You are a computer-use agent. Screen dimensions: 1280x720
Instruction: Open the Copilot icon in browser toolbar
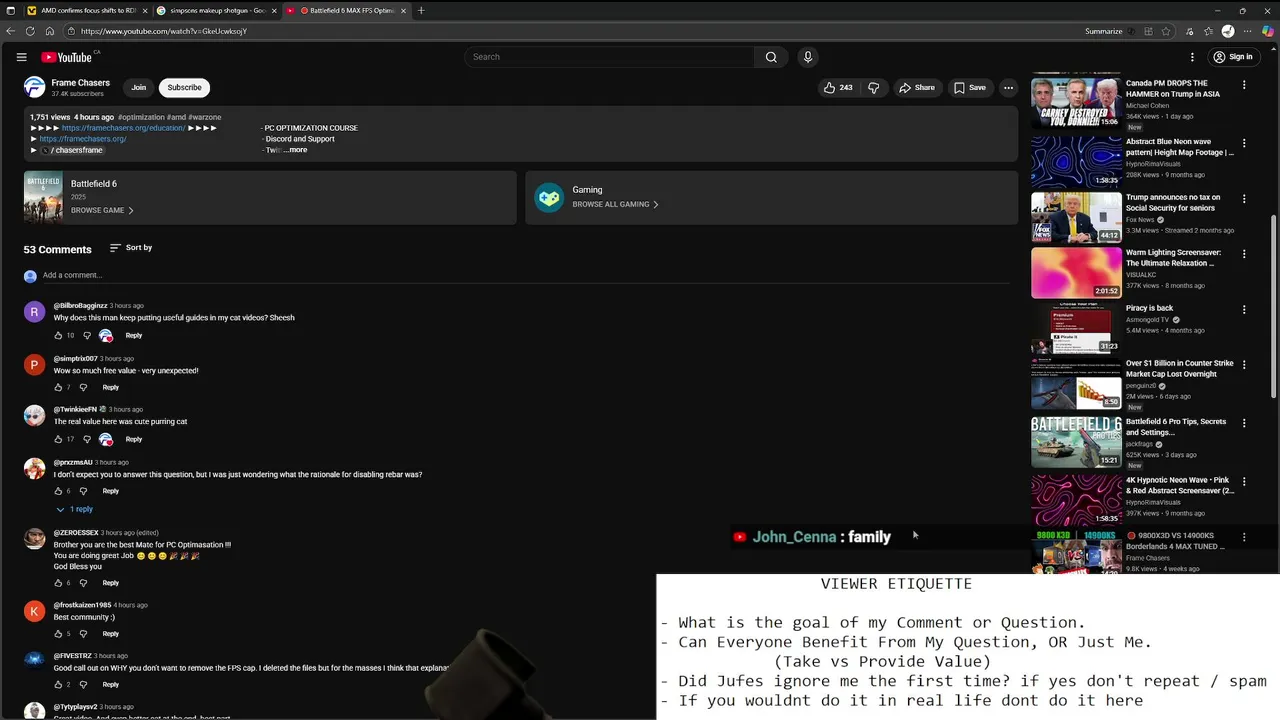point(1268,31)
